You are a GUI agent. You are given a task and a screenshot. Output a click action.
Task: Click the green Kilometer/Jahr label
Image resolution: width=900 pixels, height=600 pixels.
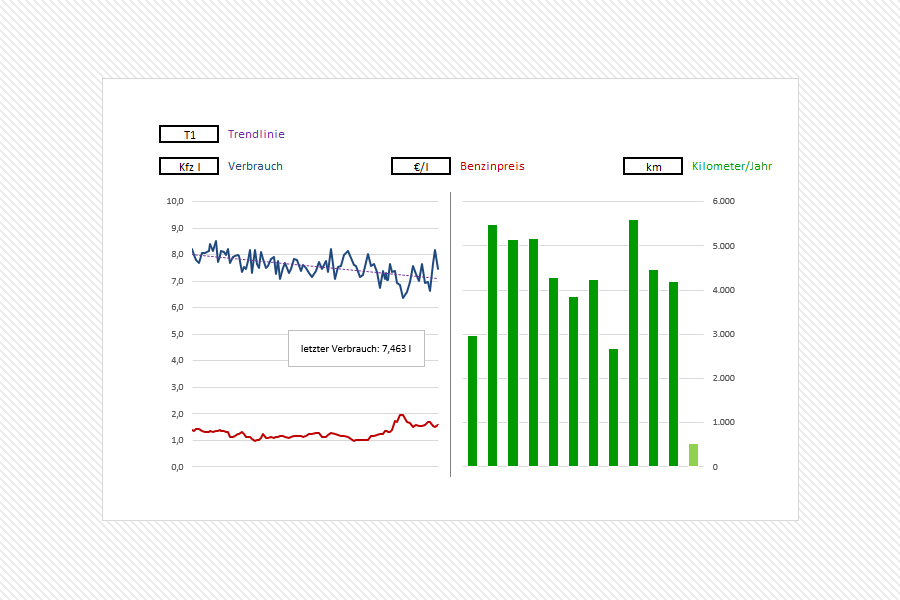click(x=732, y=166)
